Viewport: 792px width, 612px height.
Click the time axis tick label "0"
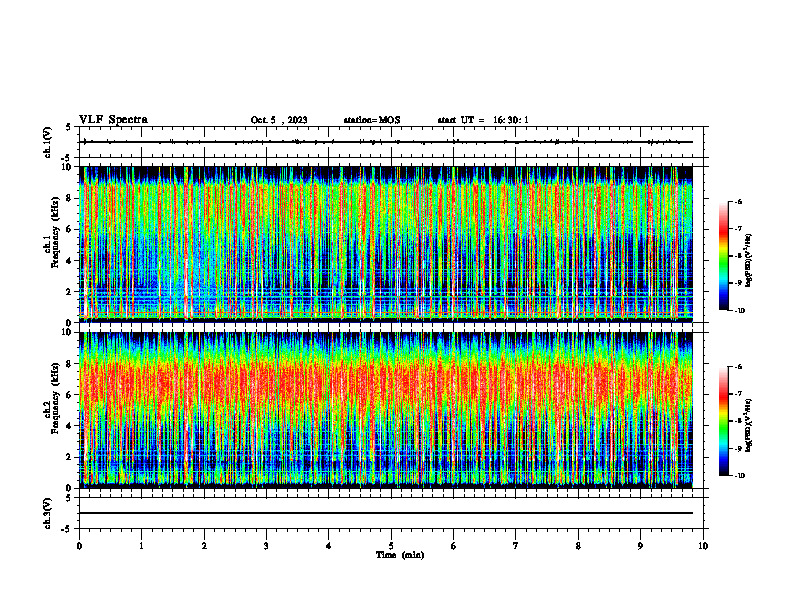coord(79,546)
